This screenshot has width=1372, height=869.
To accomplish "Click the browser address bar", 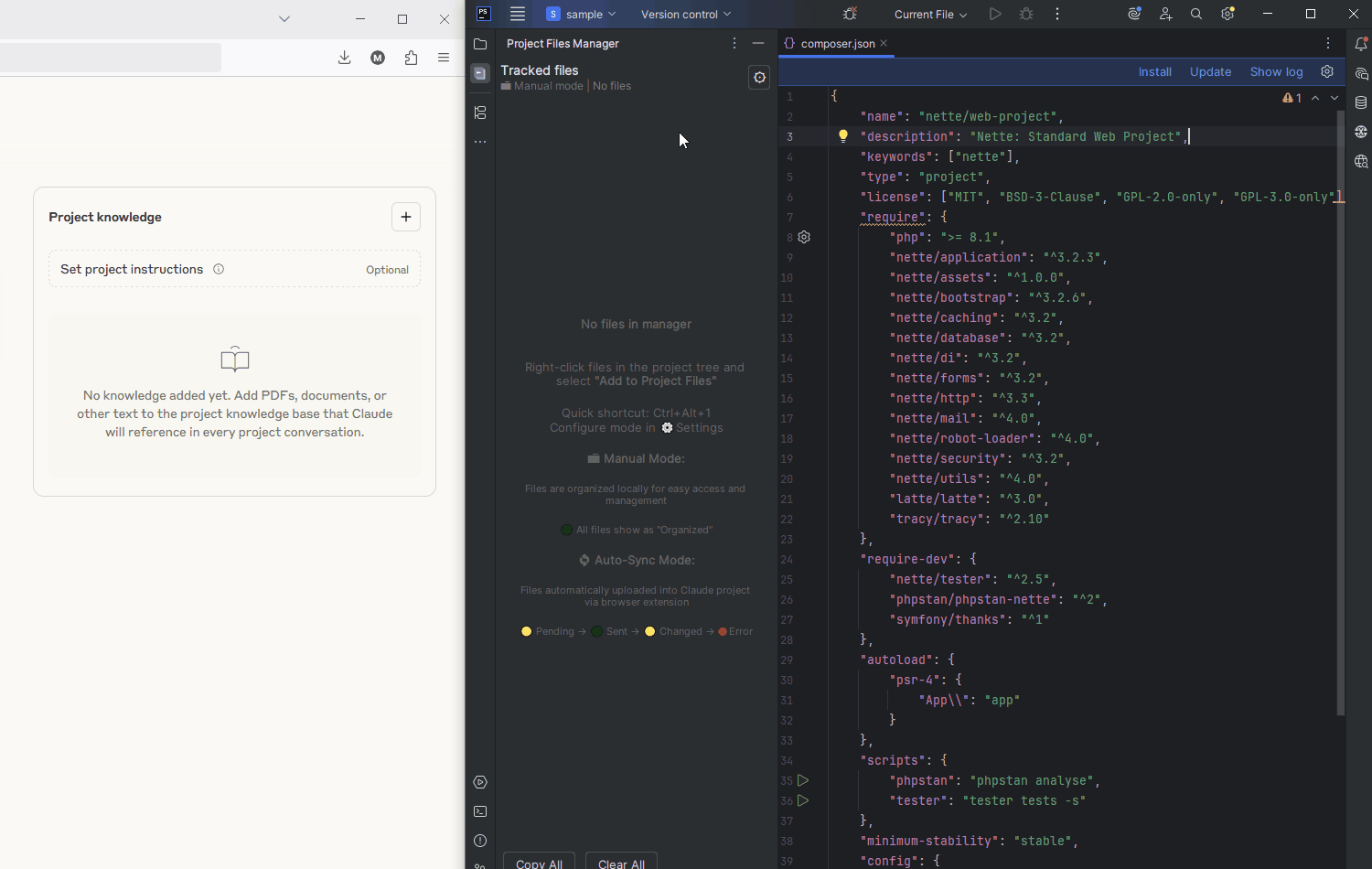I will (x=110, y=58).
